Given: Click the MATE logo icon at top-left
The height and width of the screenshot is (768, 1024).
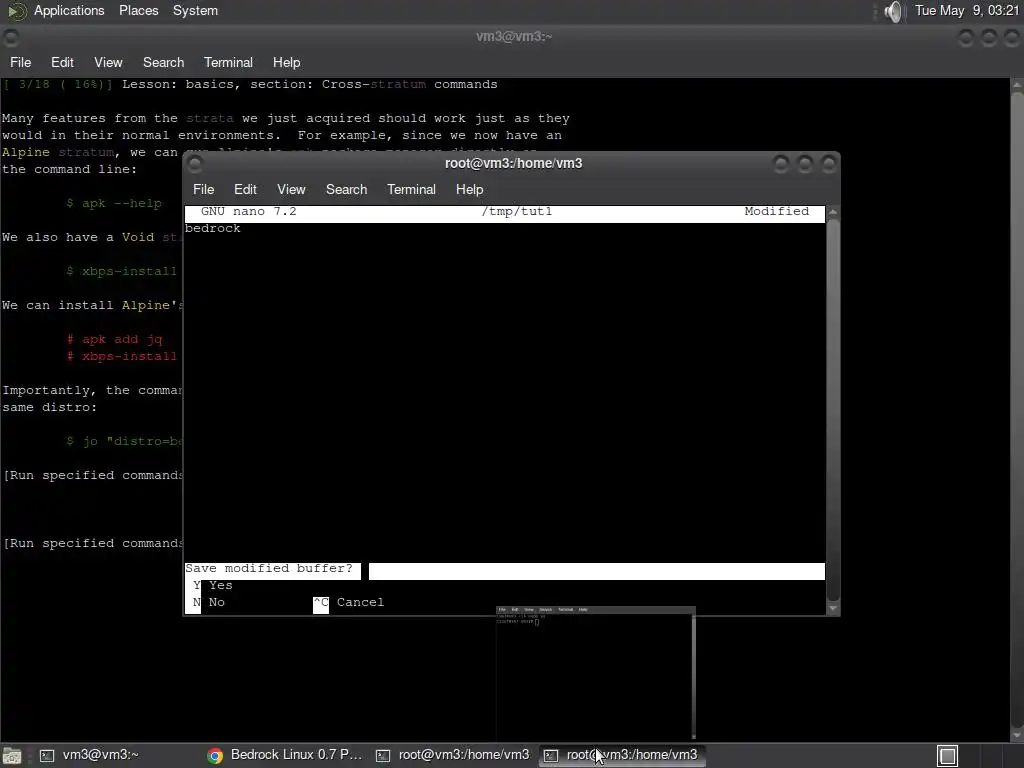Looking at the screenshot, I should (17, 11).
